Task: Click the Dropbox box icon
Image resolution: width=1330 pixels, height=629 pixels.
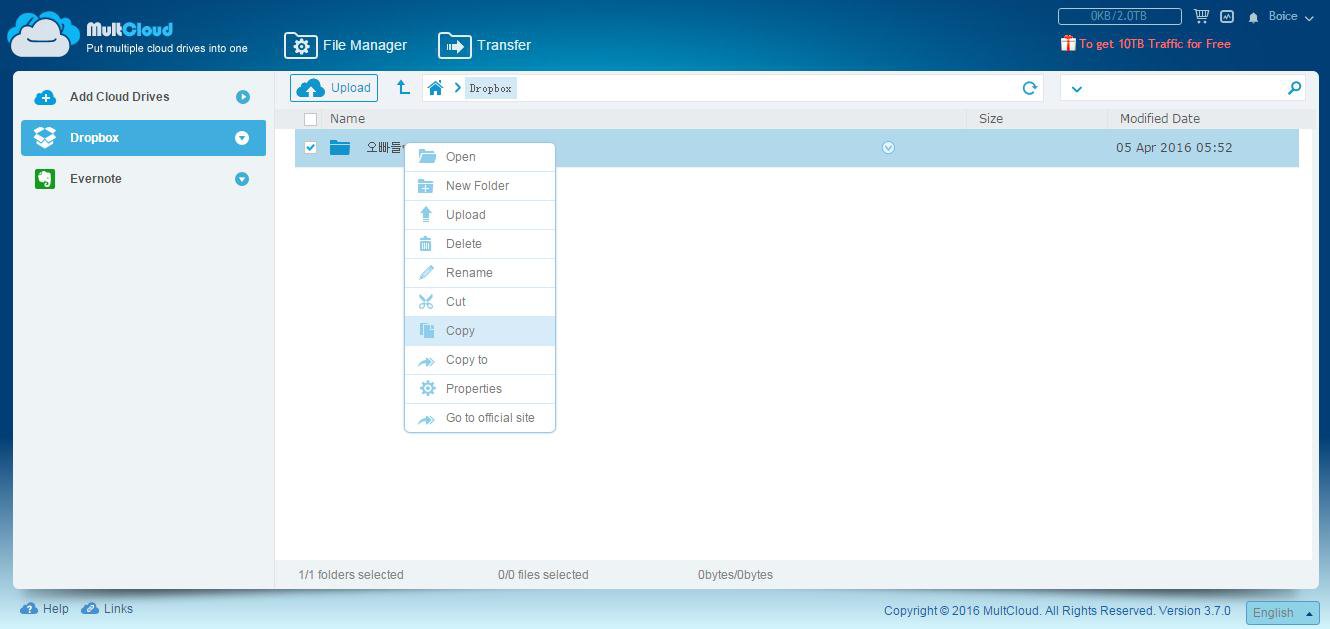Action: pyautogui.click(x=44, y=138)
